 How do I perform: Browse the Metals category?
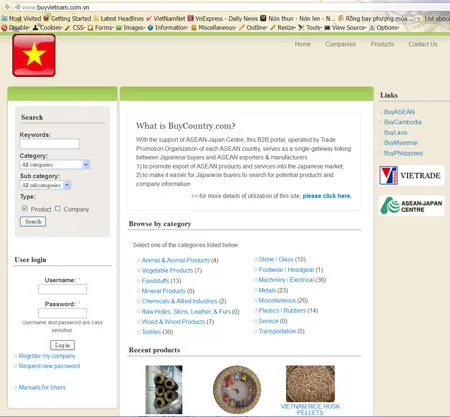pyautogui.click(x=267, y=290)
